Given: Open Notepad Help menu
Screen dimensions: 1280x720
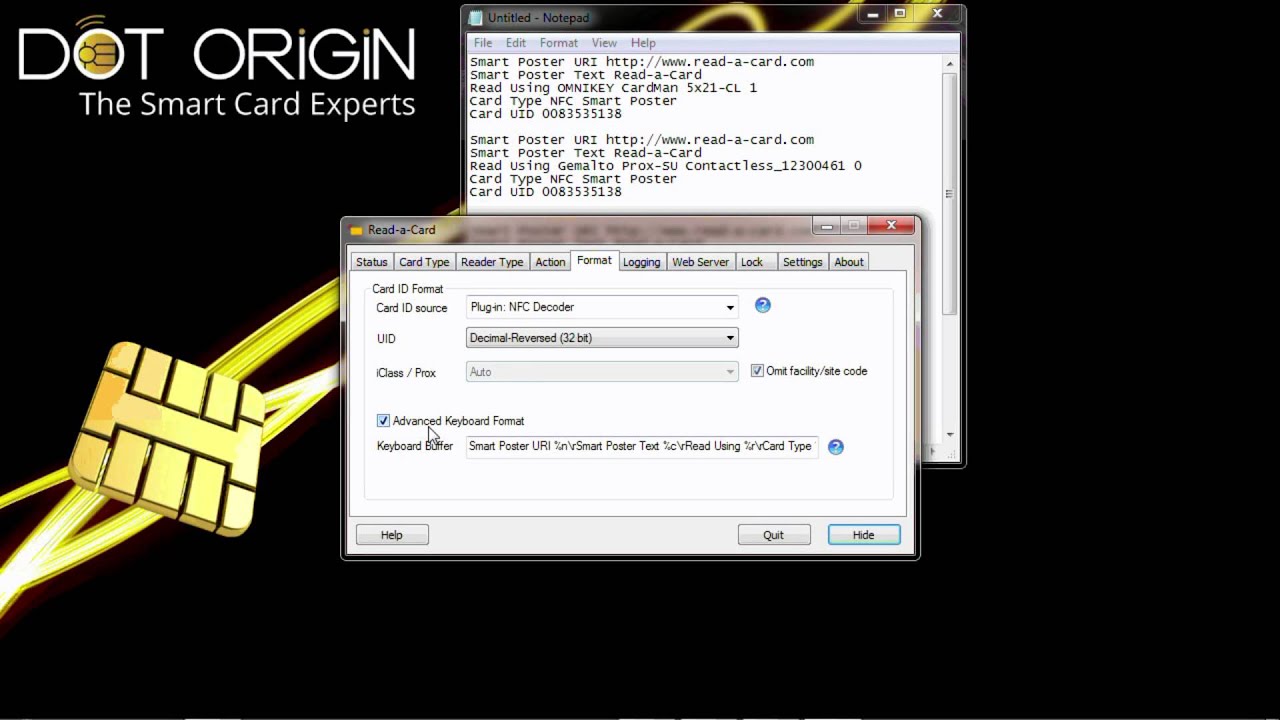Looking at the screenshot, I should click(x=643, y=43).
